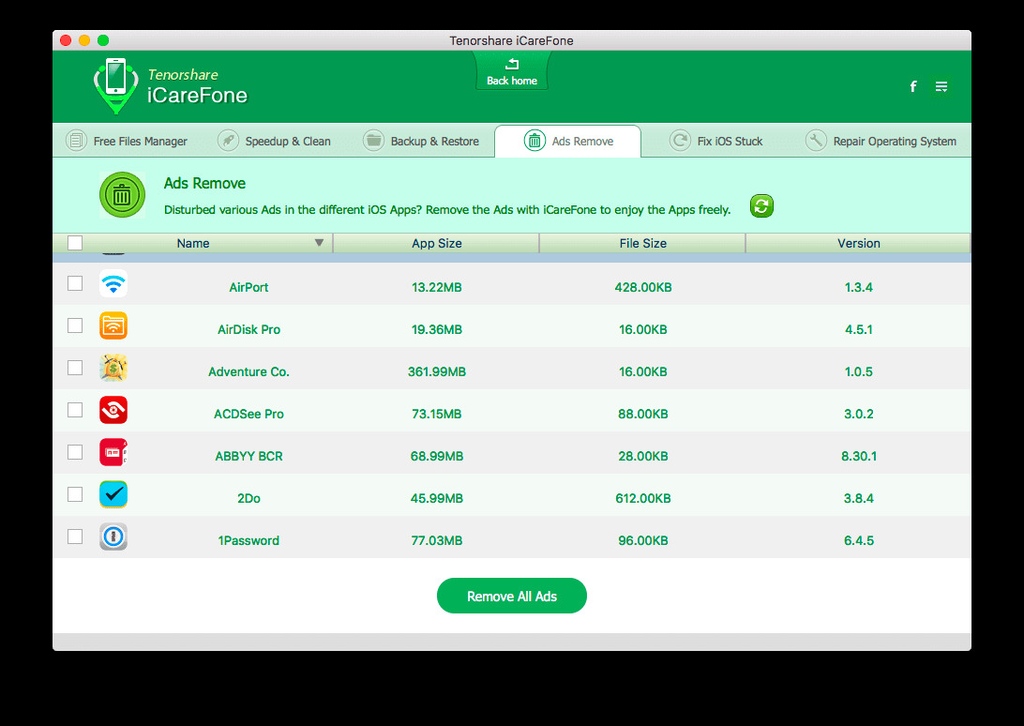Click the 1Password app icon

pos(114,537)
